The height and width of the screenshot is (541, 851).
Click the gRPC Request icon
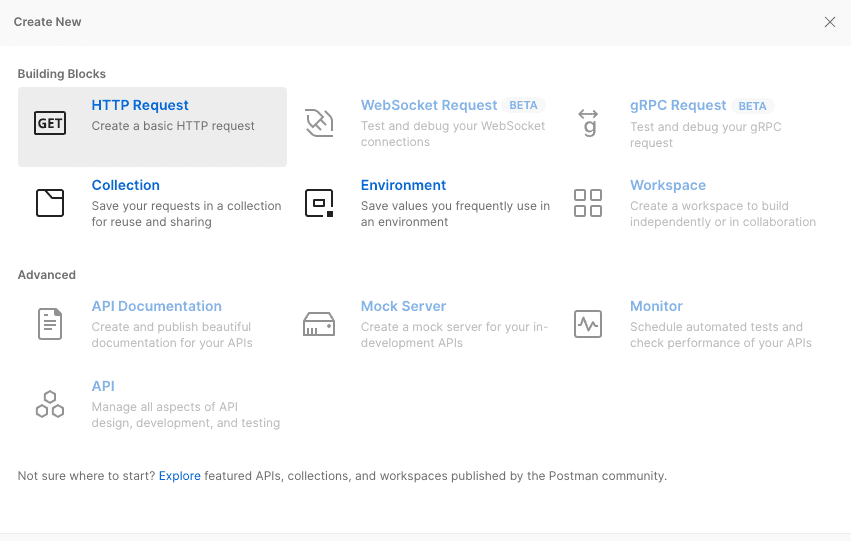click(588, 123)
